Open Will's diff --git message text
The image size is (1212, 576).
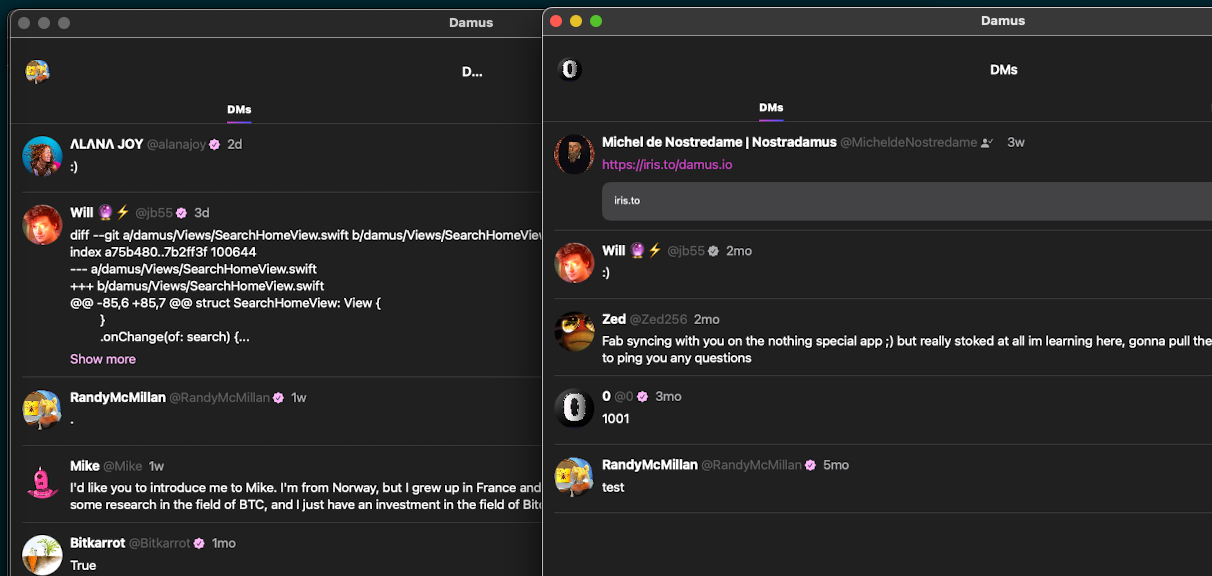(x=306, y=286)
